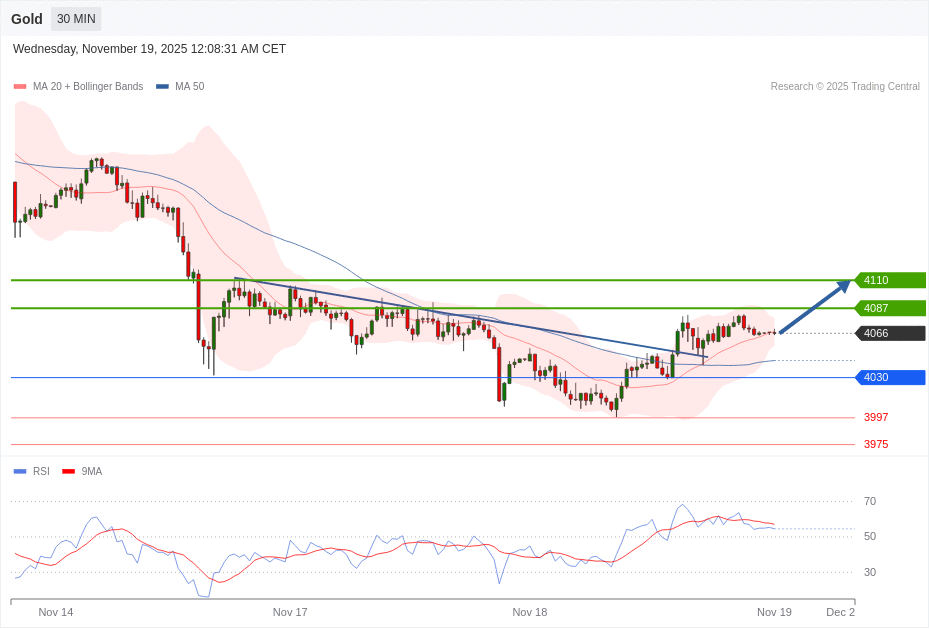Screen dimensions: 929x629
Task: Expand the Nov 19 axis label options
Action: 774,612
